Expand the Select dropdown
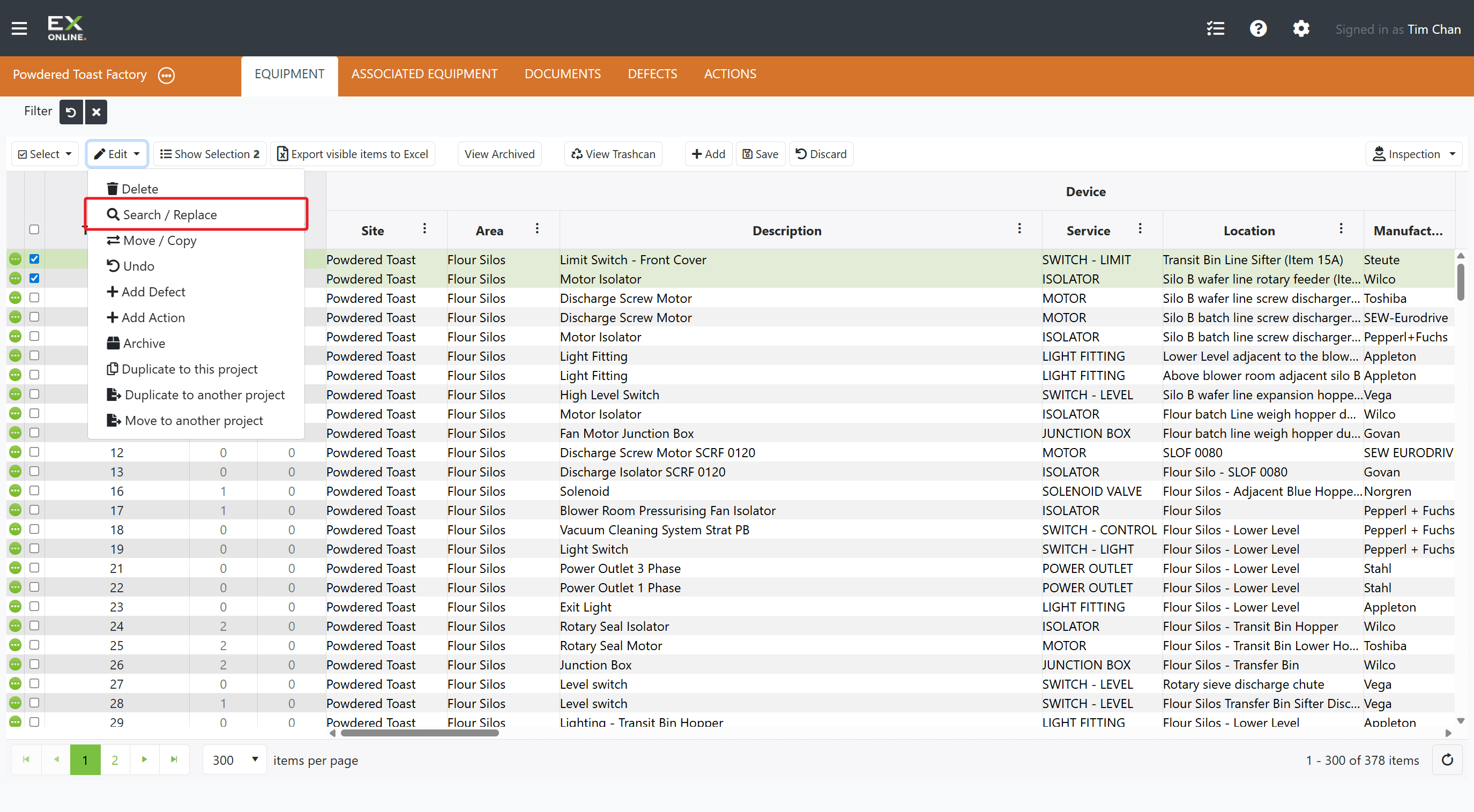The height and width of the screenshot is (812, 1474). tap(45, 154)
